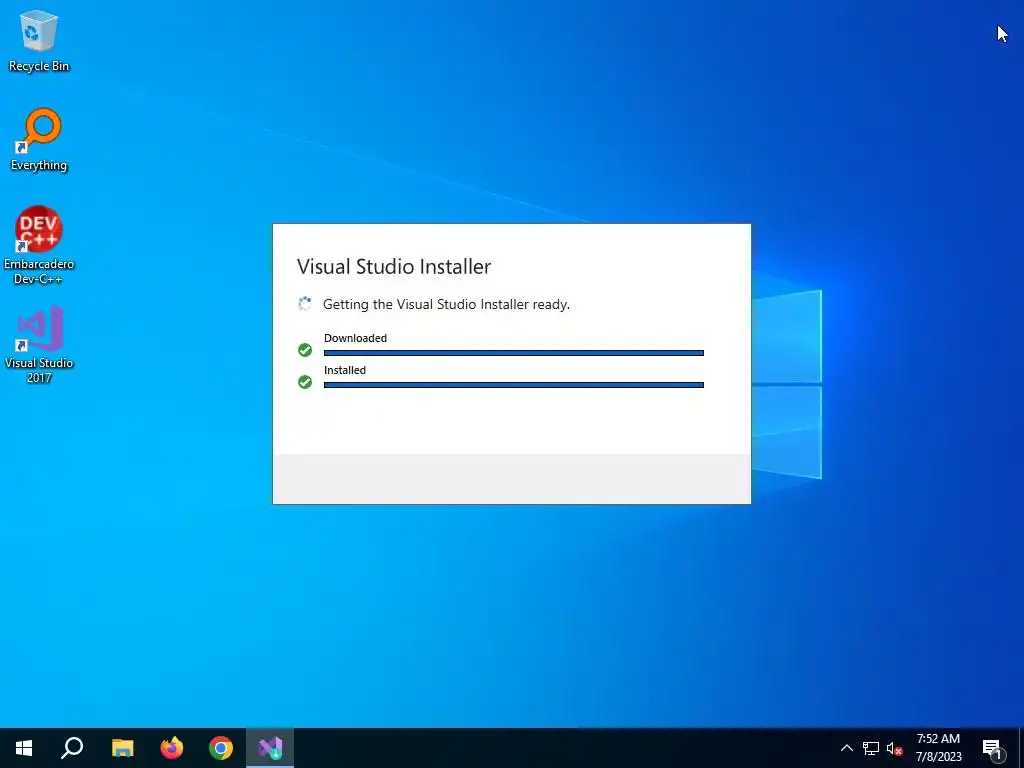The height and width of the screenshot is (768, 1024).
Task: Open the Action Center notifications icon
Action: pyautogui.click(x=993, y=749)
